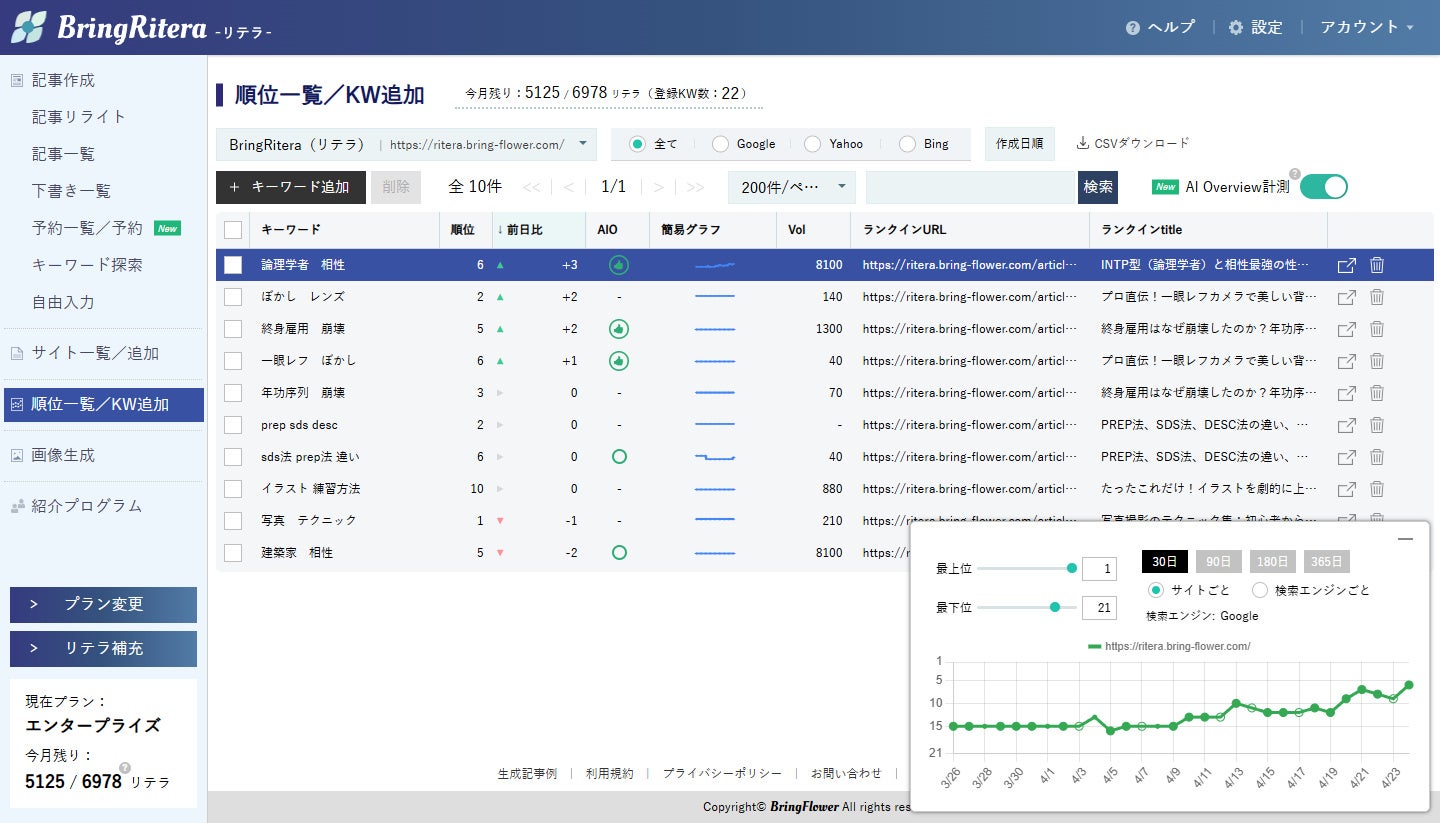
Task: Open help via the question mark icon
Action: click(x=1132, y=28)
